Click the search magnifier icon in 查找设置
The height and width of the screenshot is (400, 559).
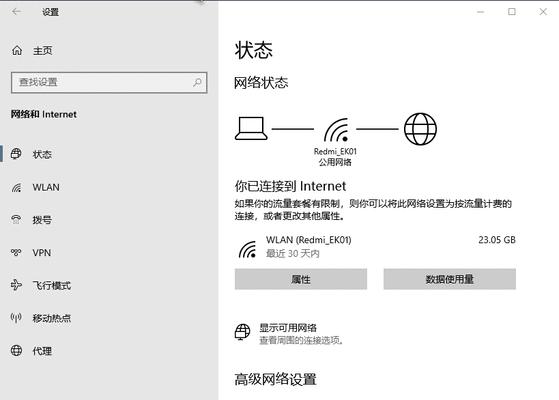coord(197,82)
